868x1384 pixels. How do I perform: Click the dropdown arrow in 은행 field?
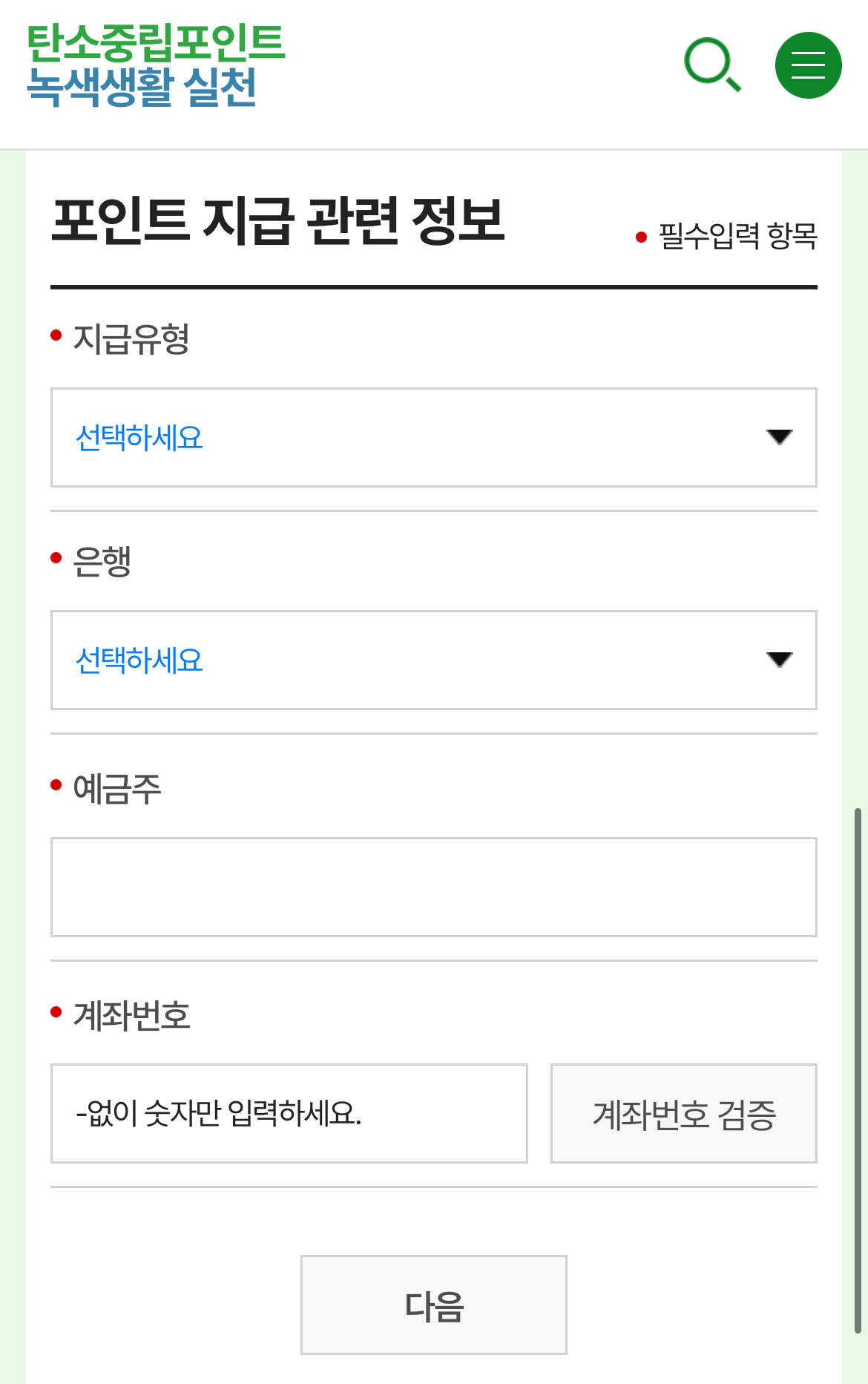pyautogui.click(x=779, y=660)
